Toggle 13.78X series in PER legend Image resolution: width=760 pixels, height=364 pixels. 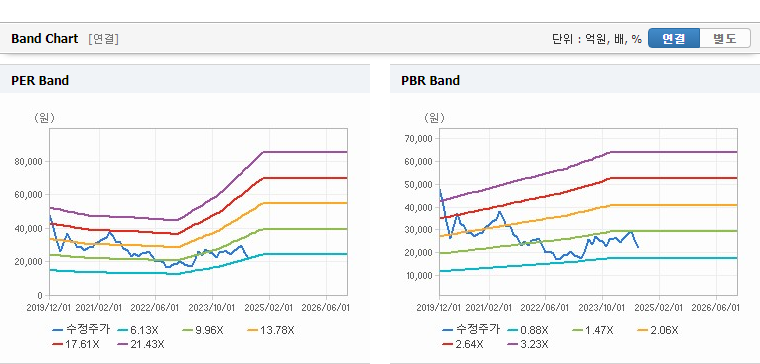click(x=271, y=330)
